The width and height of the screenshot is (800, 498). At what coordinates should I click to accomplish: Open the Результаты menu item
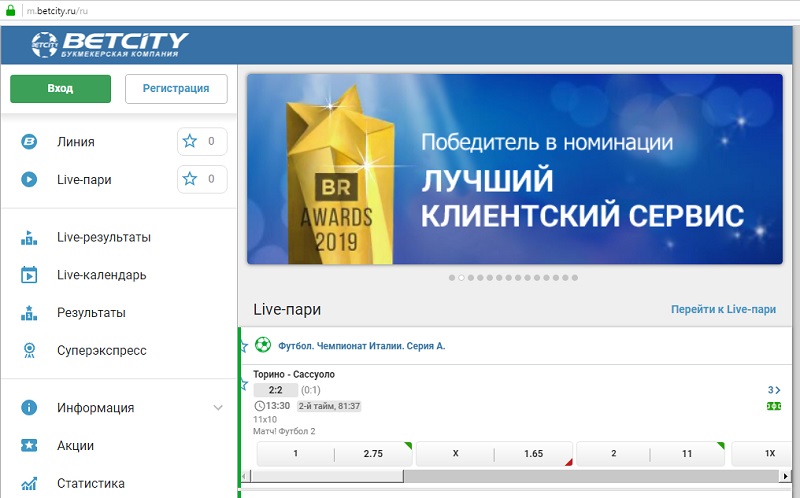coord(91,313)
